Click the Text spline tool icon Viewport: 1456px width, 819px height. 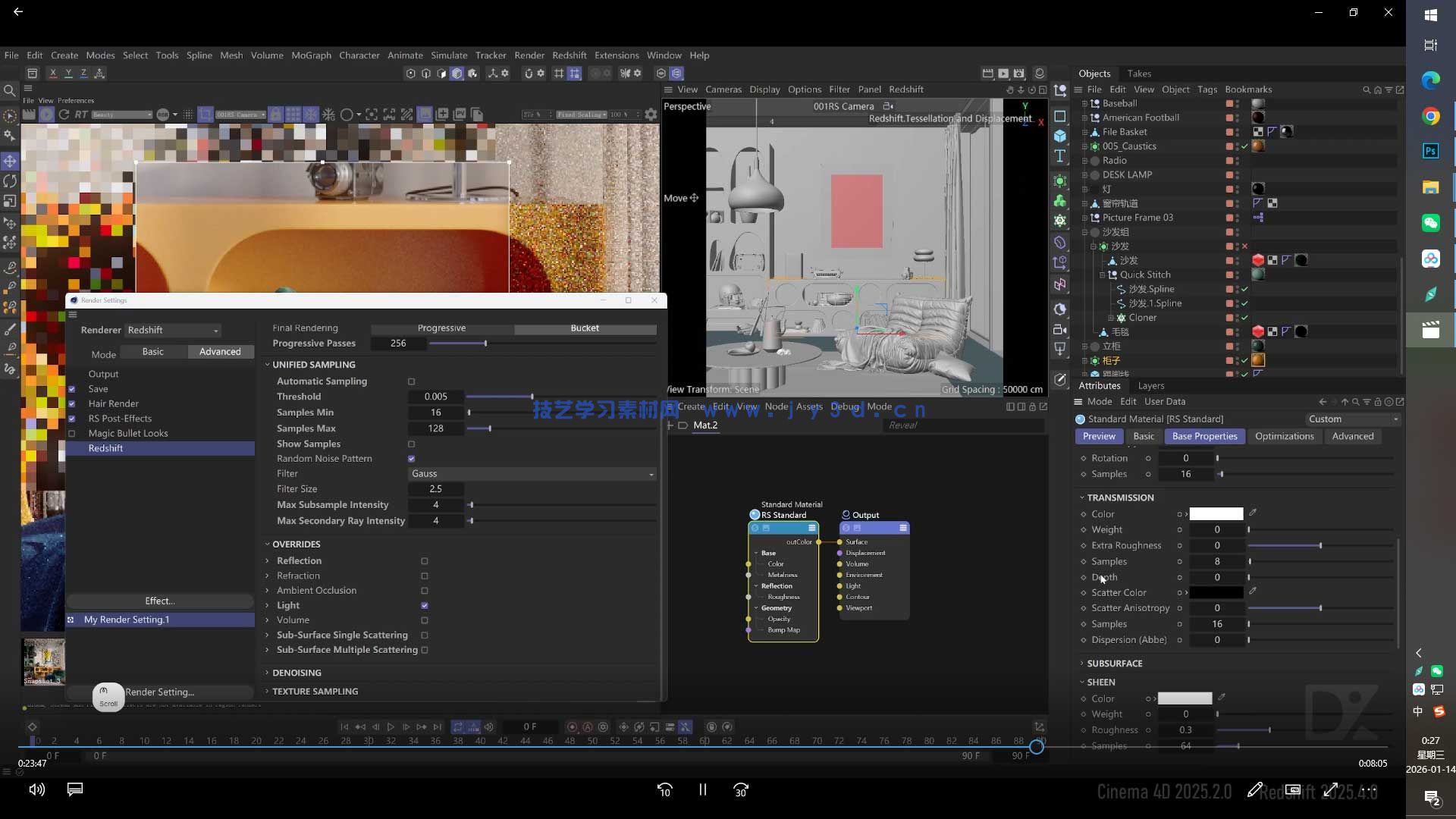[1060, 156]
